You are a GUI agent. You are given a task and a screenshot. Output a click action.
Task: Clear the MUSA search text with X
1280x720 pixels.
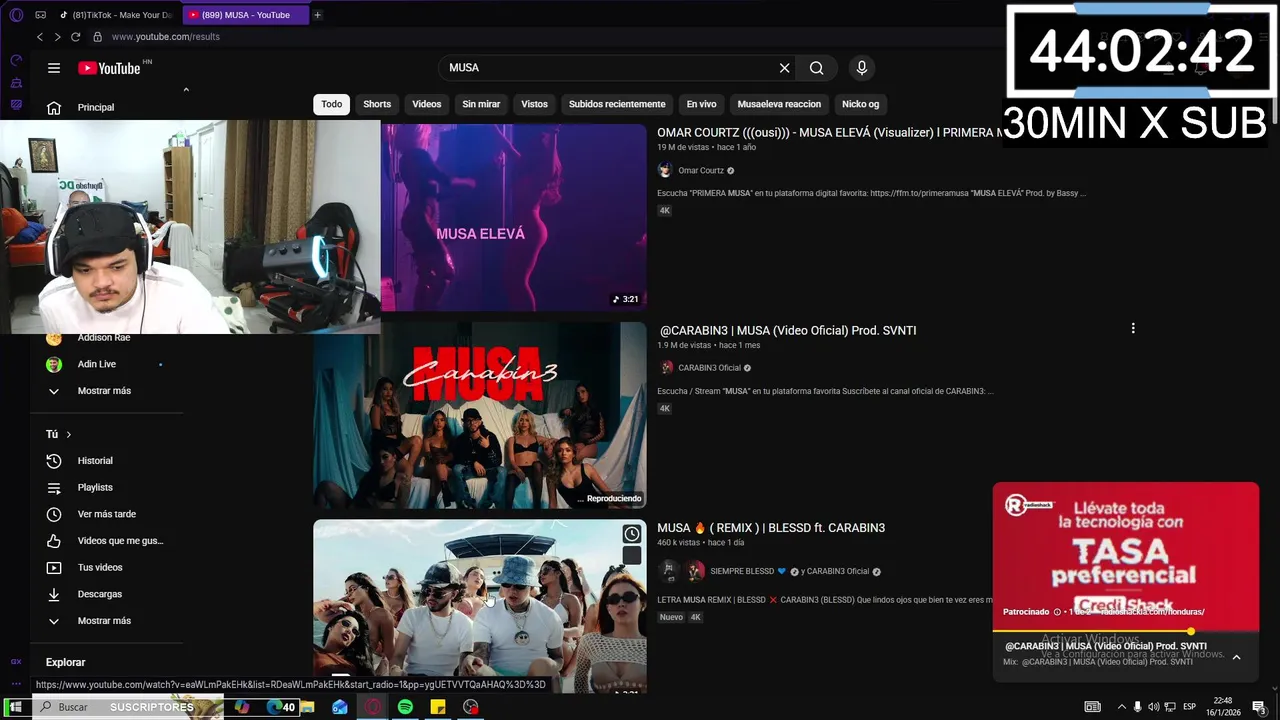tap(785, 68)
